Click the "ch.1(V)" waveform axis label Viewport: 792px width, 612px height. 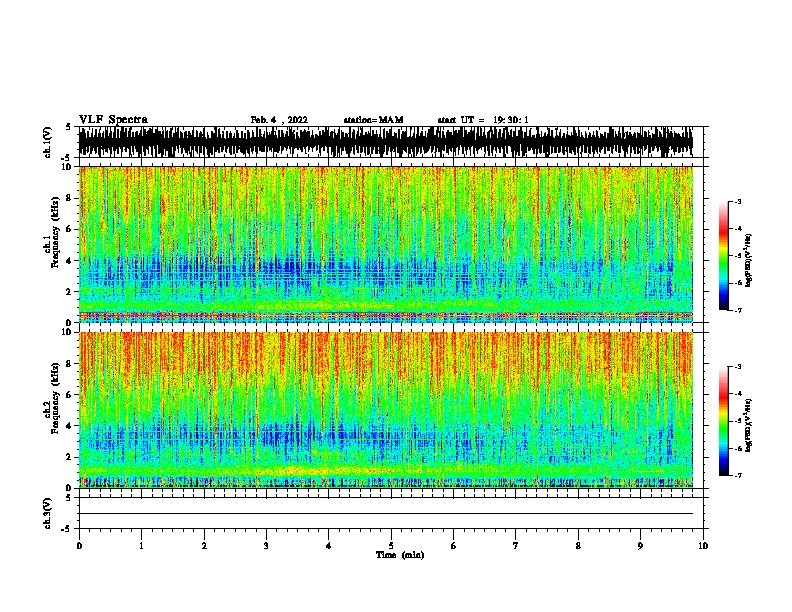(x=47, y=142)
